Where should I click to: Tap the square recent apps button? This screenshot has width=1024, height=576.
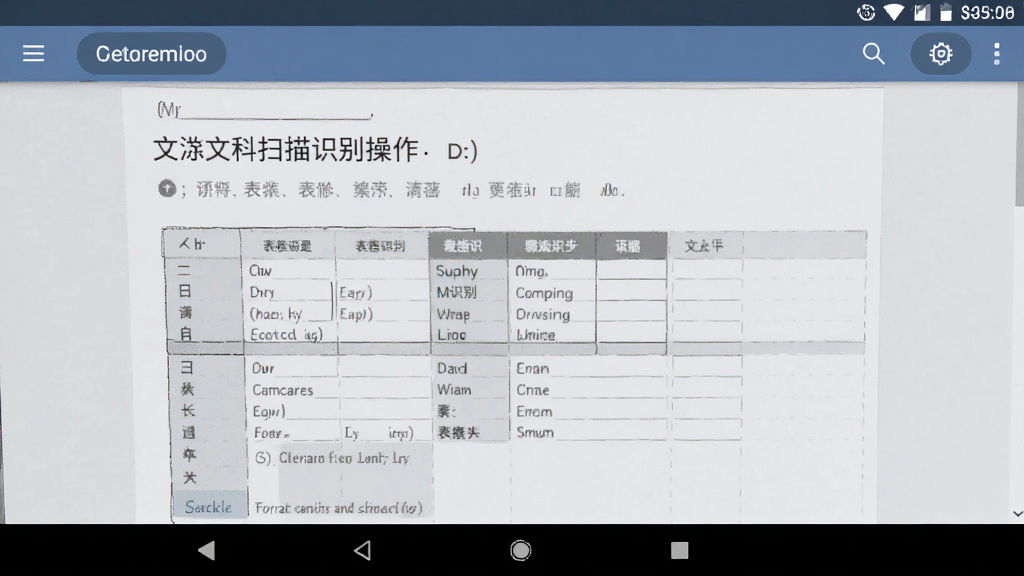pyautogui.click(x=679, y=551)
